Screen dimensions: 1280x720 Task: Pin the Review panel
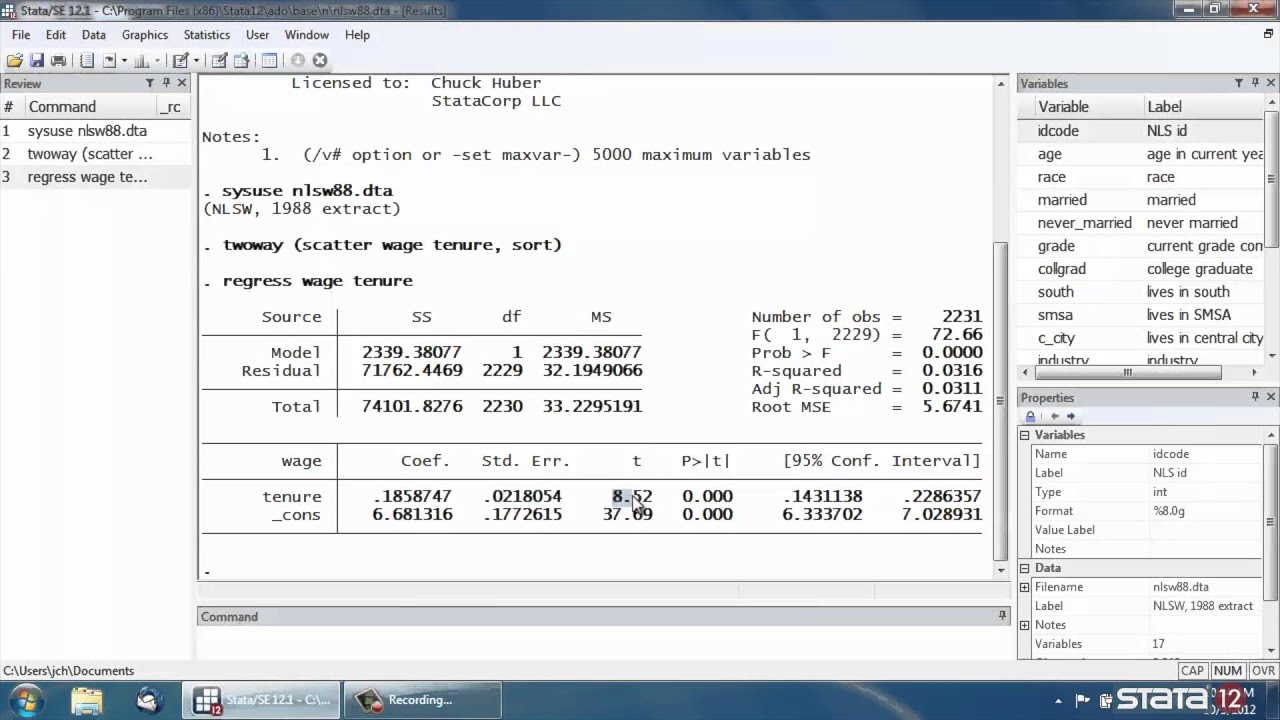click(x=166, y=83)
